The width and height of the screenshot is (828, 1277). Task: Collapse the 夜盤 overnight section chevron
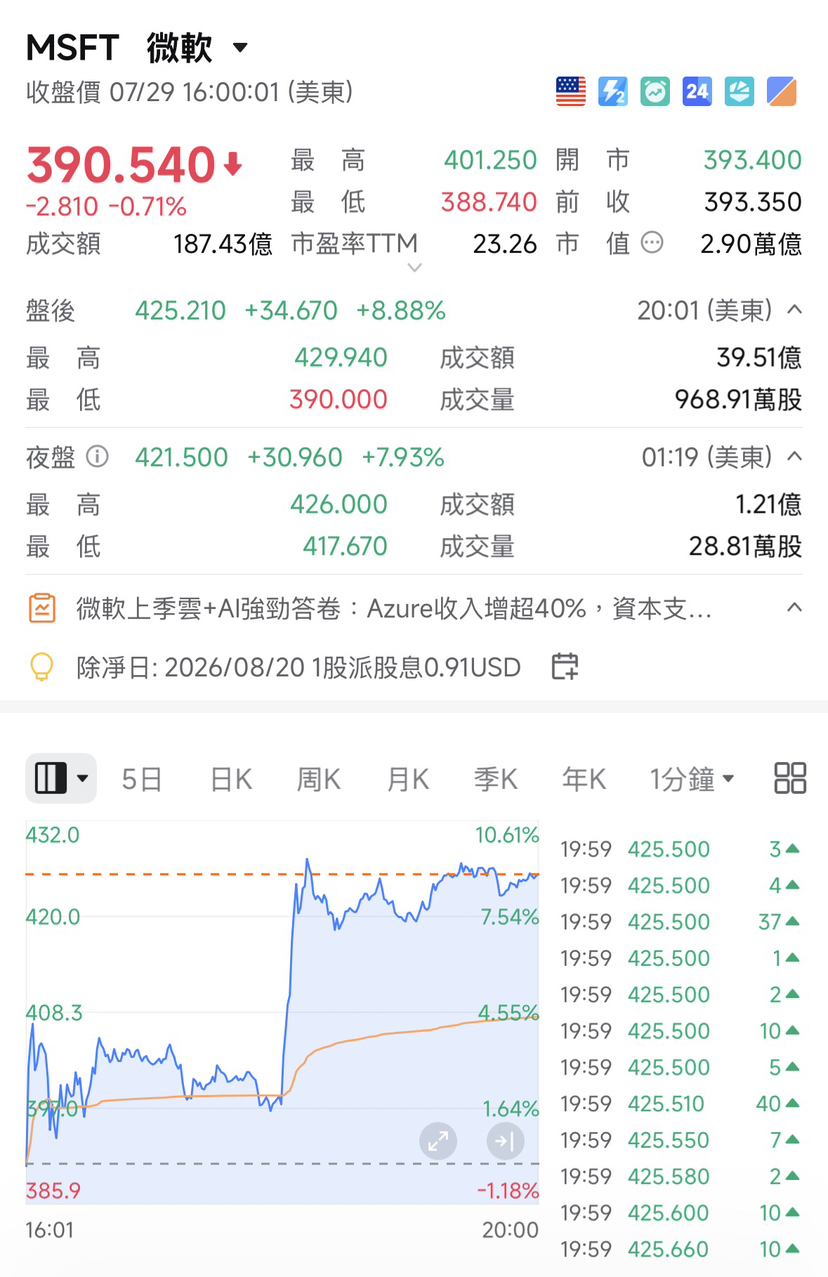[794, 457]
